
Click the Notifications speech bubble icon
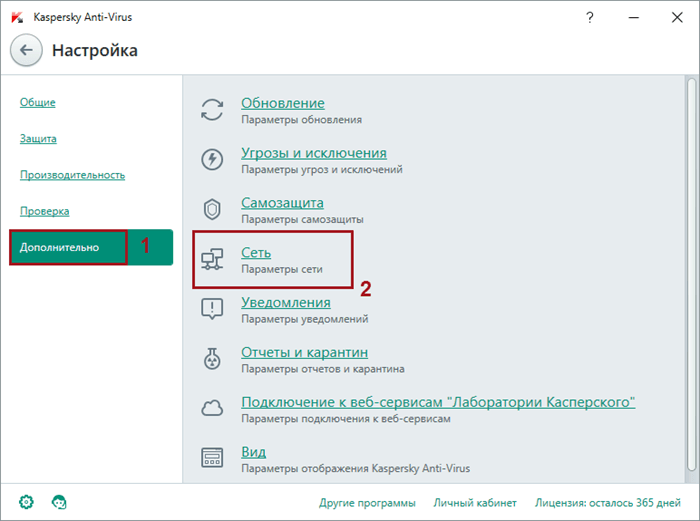tap(212, 309)
